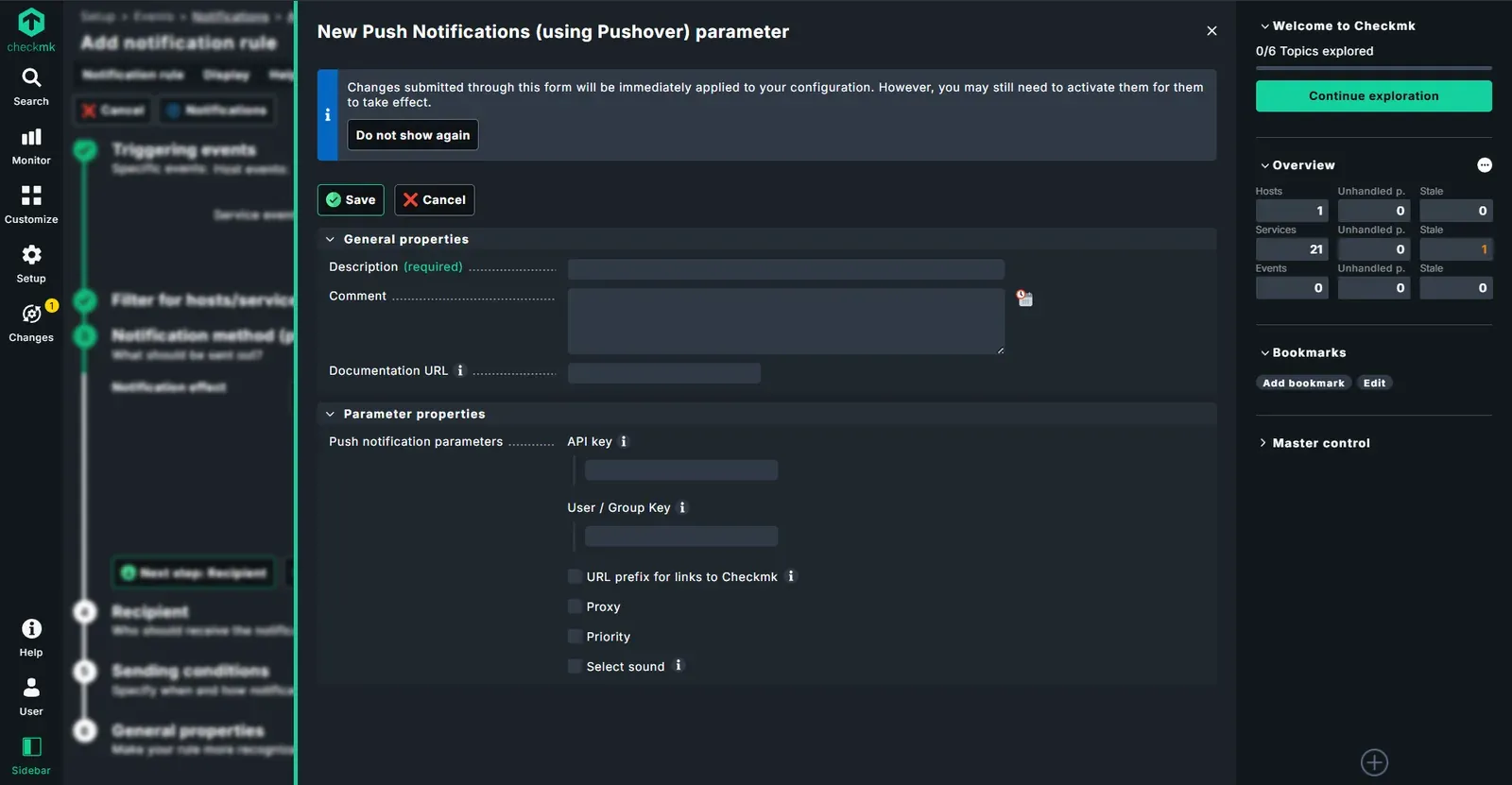Image resolution: width=1512 pixels, height=785 pixels.
Task: Open Hosts count in Overview
Action: pos(1292,211)
